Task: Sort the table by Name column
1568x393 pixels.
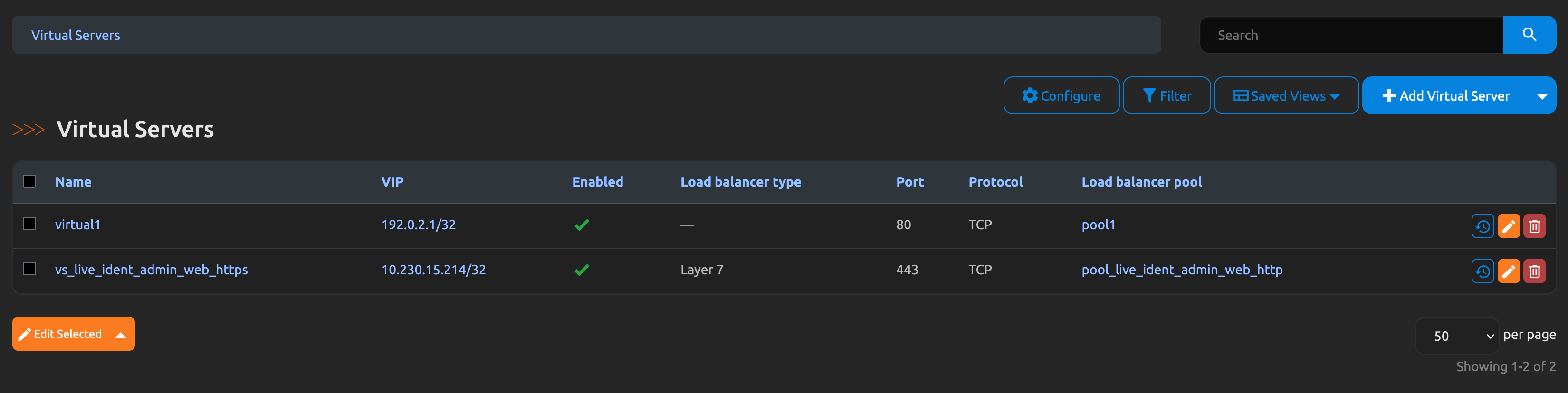Action: [x=73, y=182]
